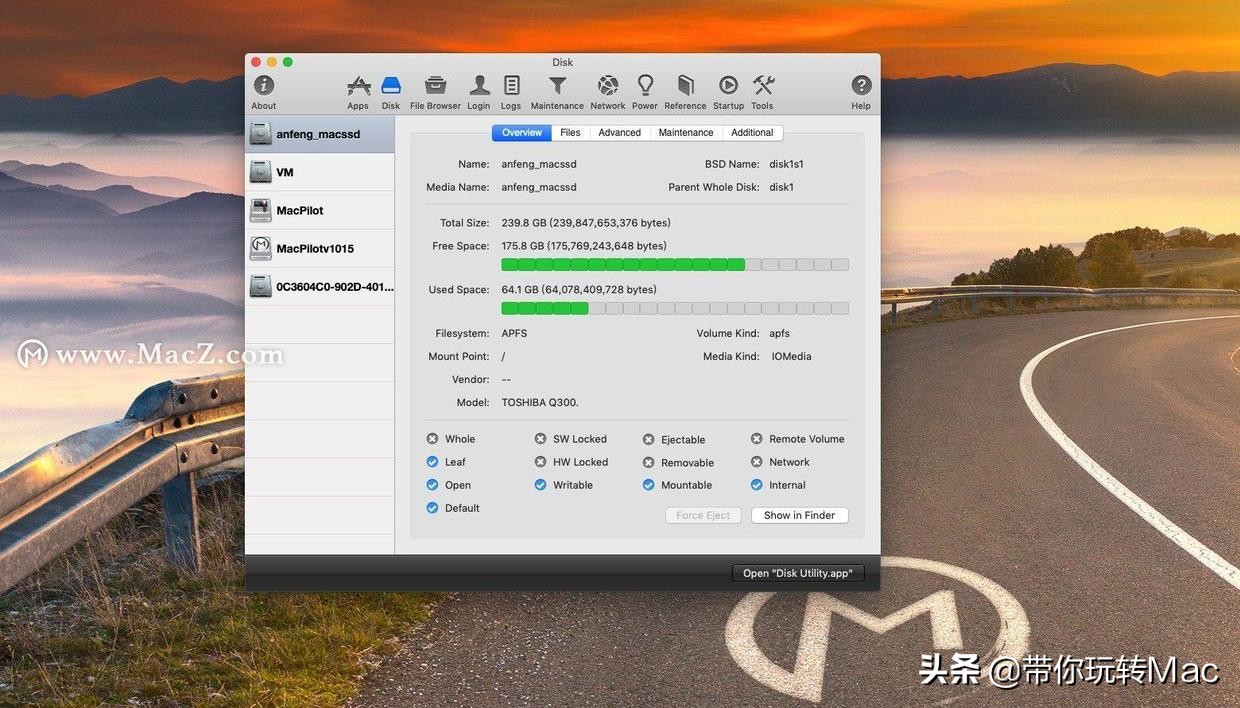
Task: Switch to the Files tab
Action: click(570, 131)
